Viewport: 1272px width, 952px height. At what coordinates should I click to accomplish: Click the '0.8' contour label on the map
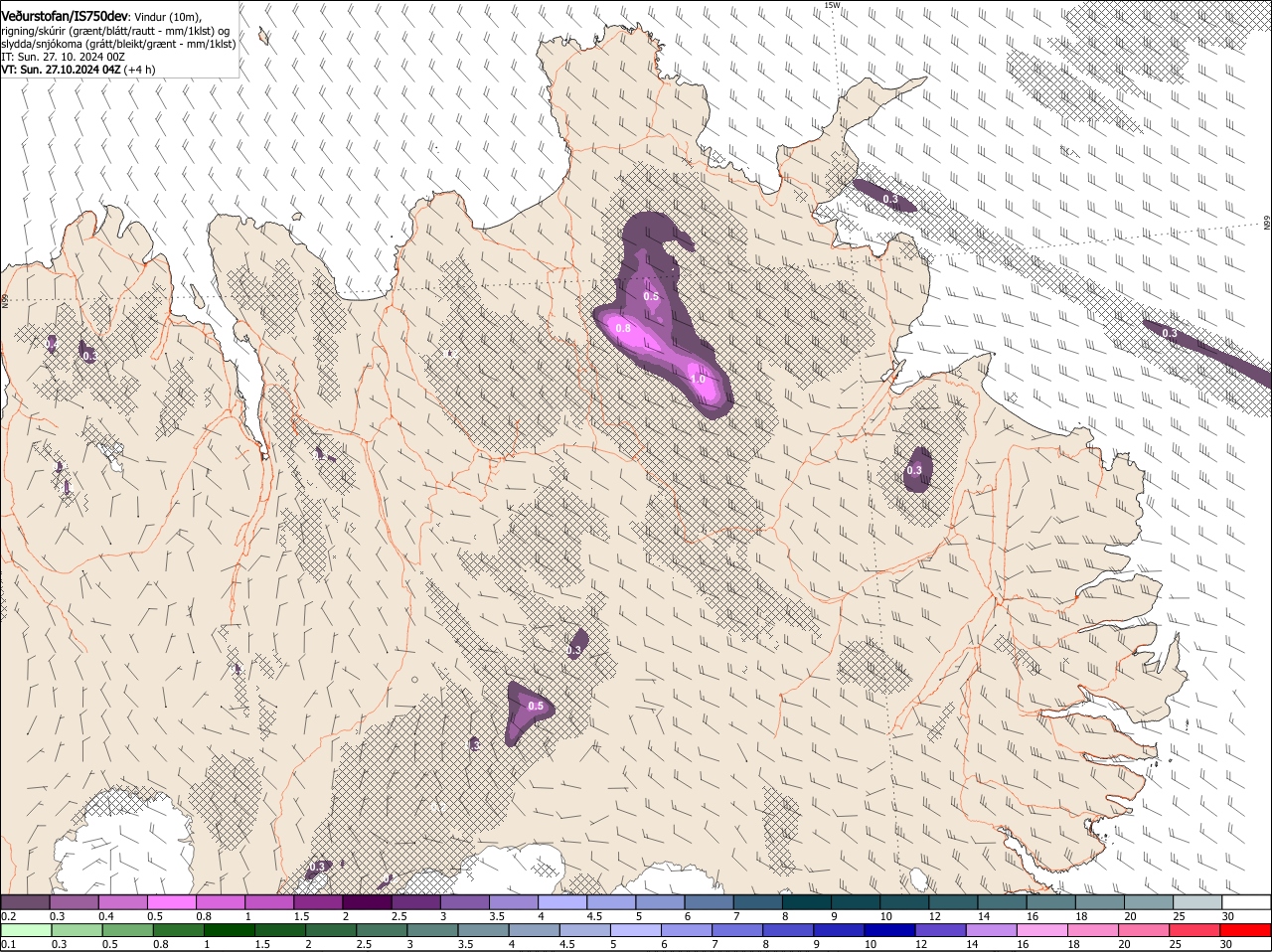point(623,328)
